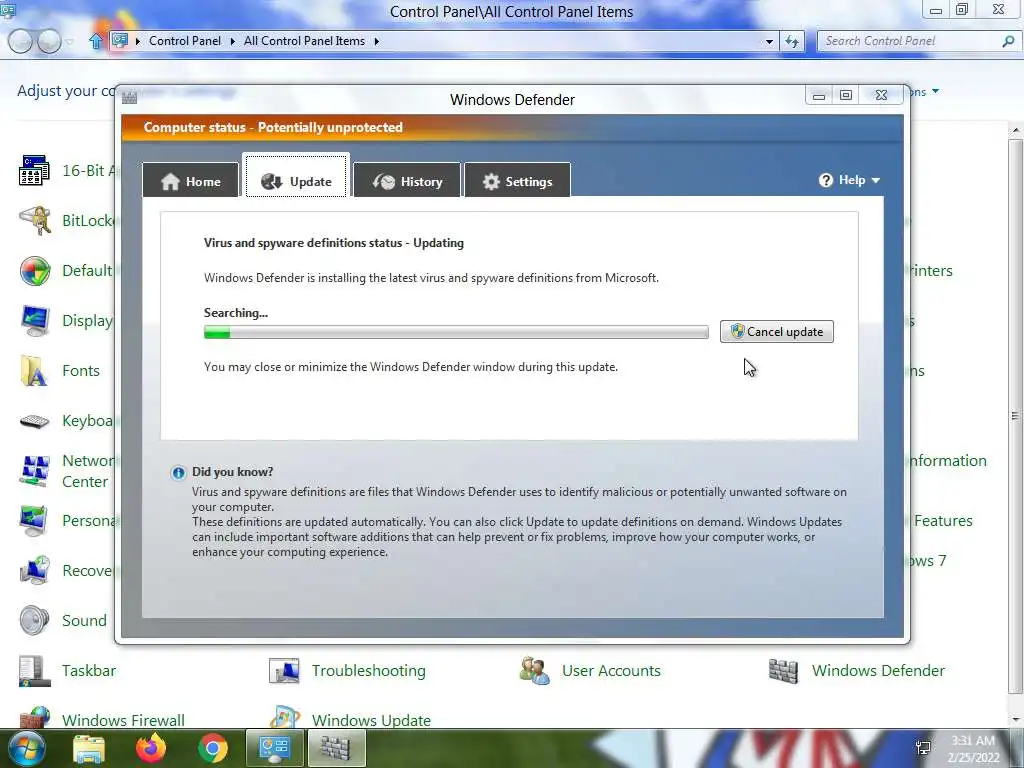This screenshot has height=768, width=1024.
Task: Click the search magnifier icon in Control Panel
Action: pyautogui.click(x=1008, y=41)
